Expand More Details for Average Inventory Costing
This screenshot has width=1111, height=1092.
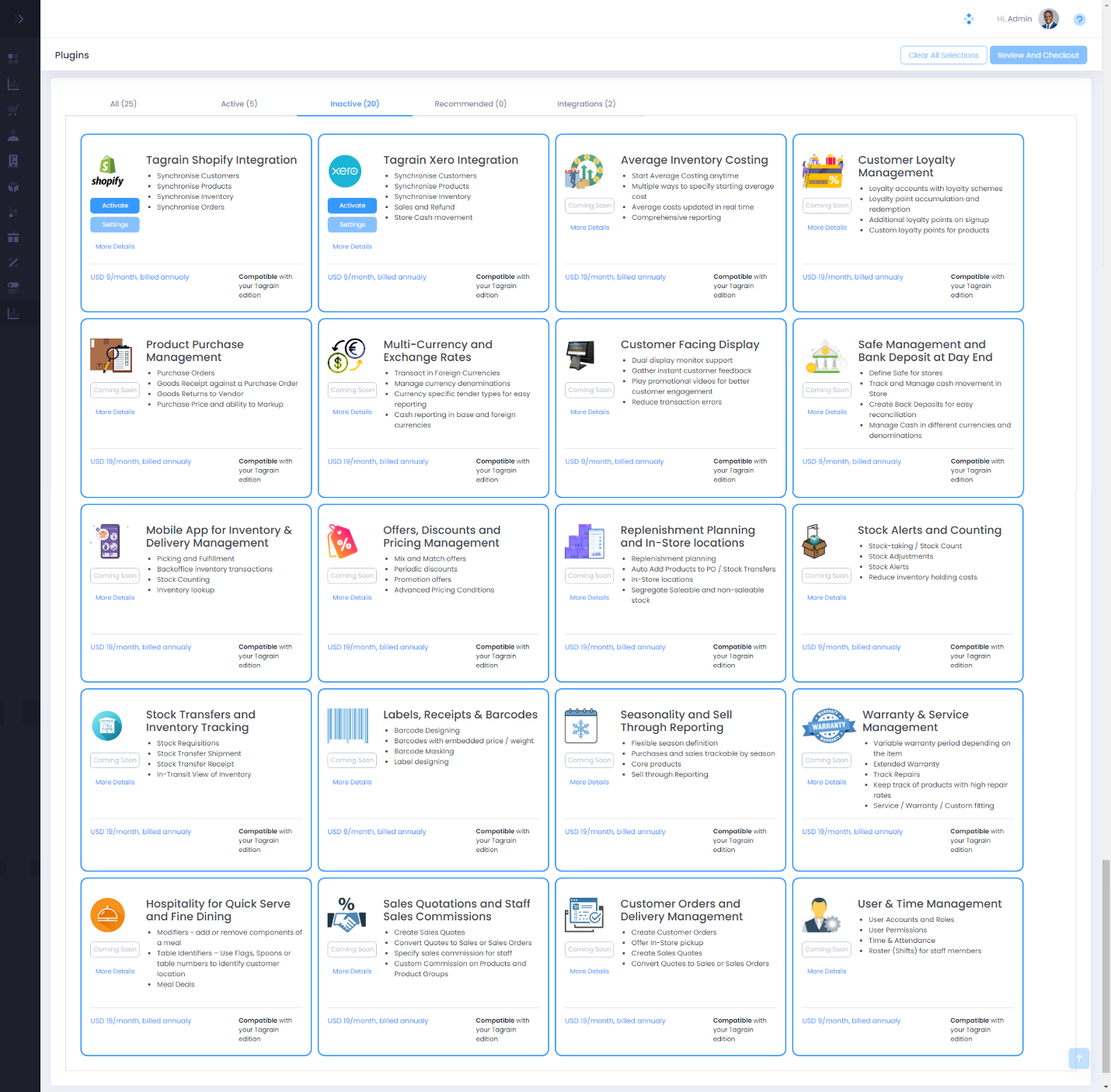click(x=589, y=227)
